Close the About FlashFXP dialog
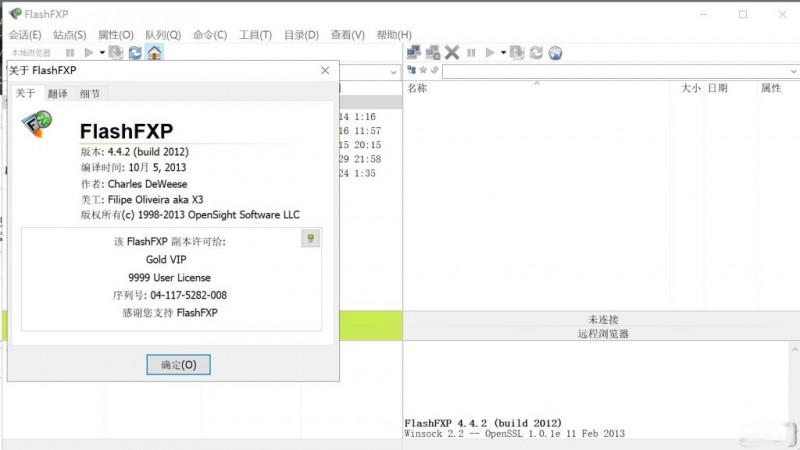 click(x=325, y=70)
